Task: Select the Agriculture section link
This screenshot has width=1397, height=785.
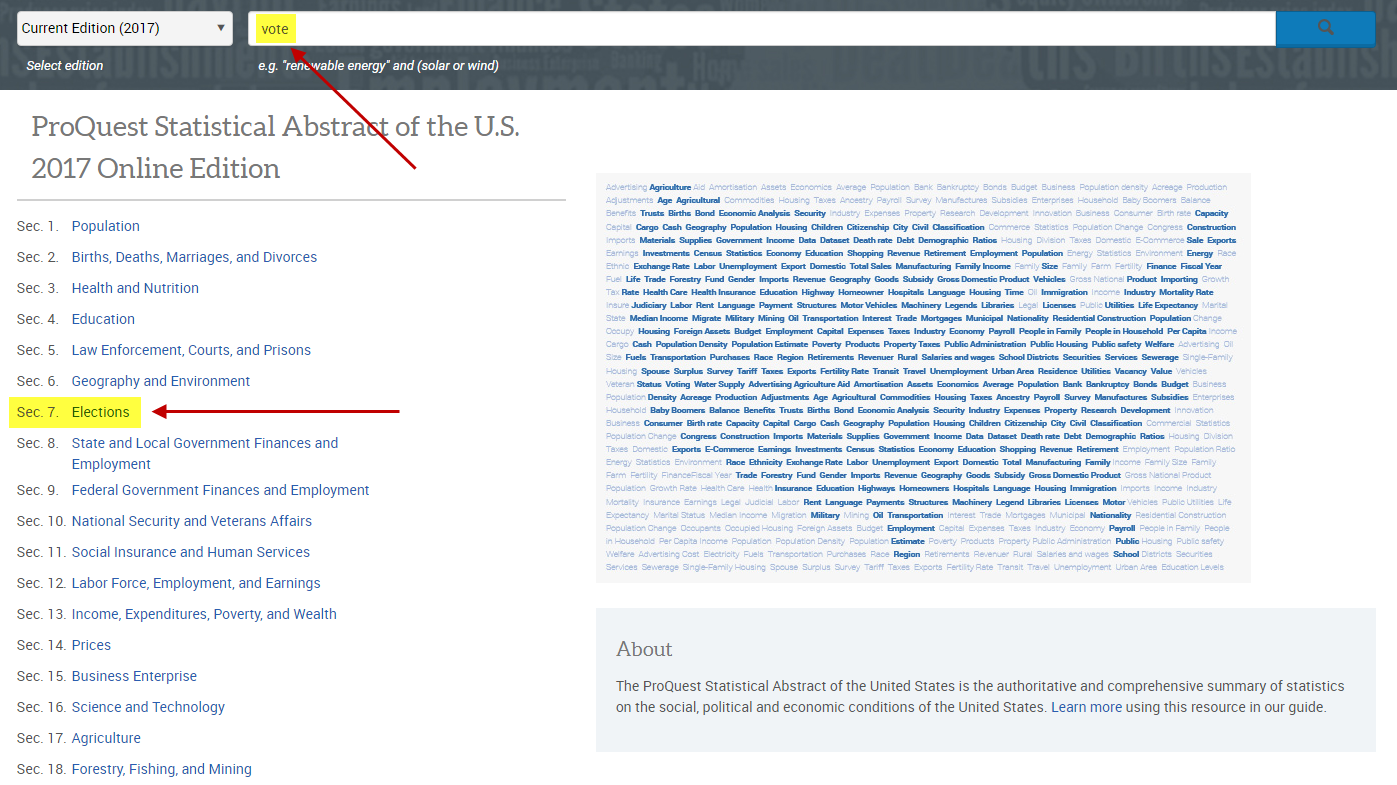Action: (x=106, y=738)
